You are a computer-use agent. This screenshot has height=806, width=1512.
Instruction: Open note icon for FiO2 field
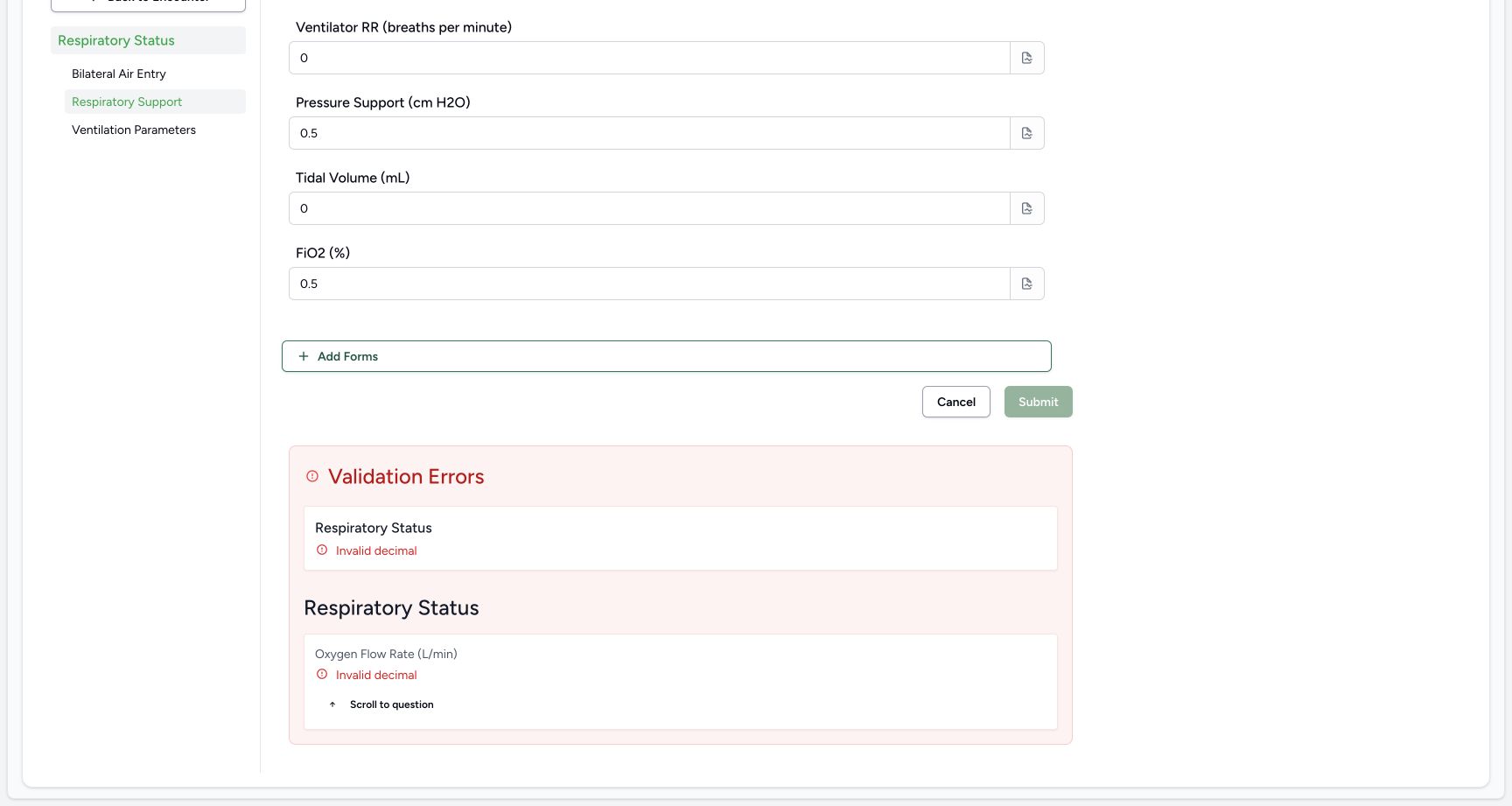pyautogui.click(x=1027, y=284)
